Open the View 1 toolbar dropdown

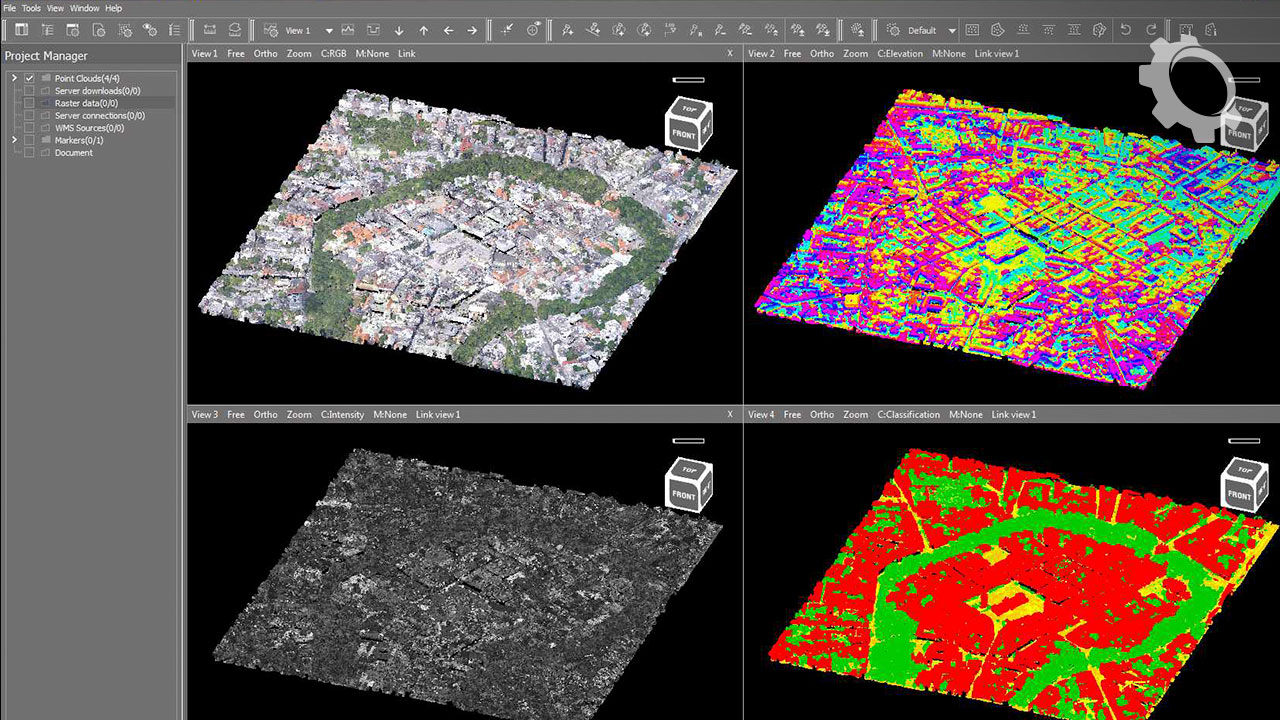pyautogui.click(x=329, y=30)
